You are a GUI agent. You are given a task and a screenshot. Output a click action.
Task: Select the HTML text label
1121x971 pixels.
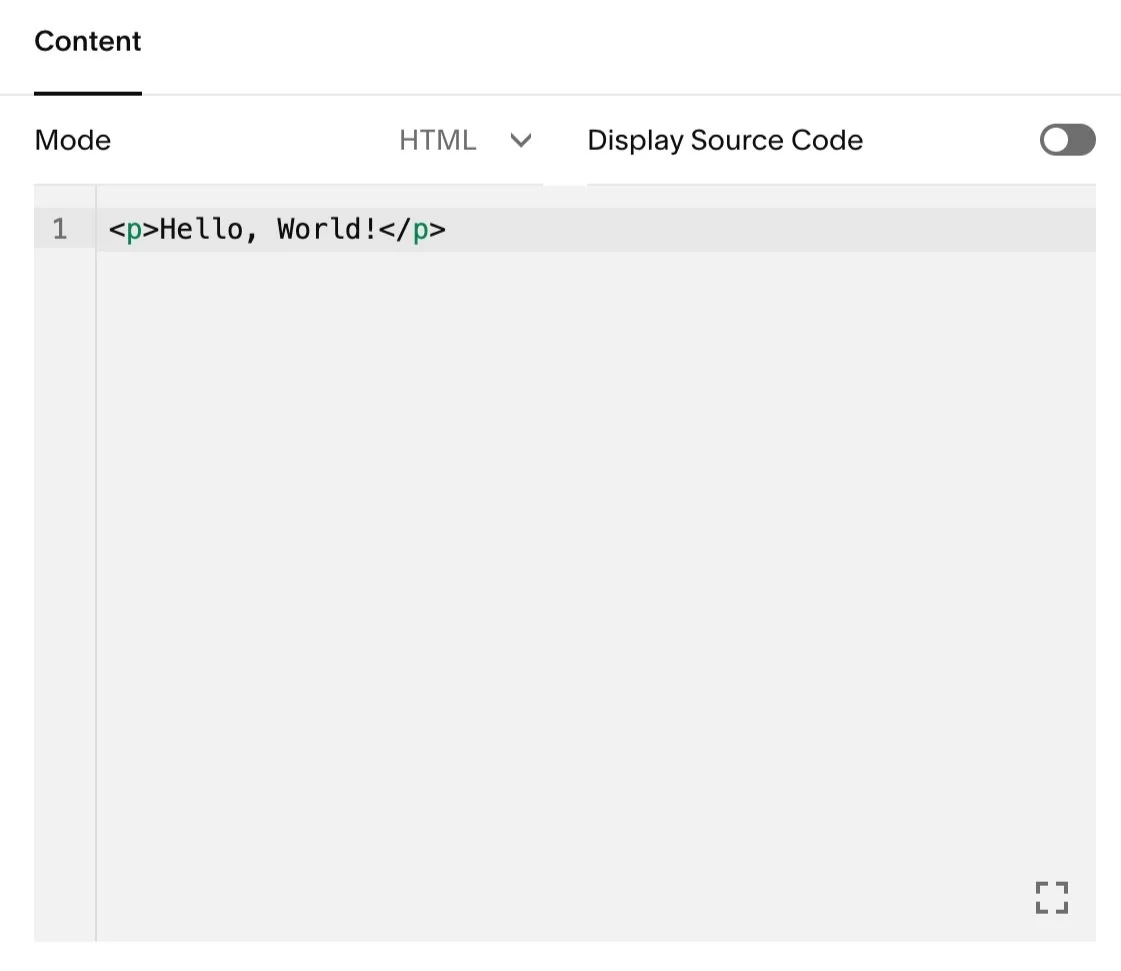pos(437,140)
